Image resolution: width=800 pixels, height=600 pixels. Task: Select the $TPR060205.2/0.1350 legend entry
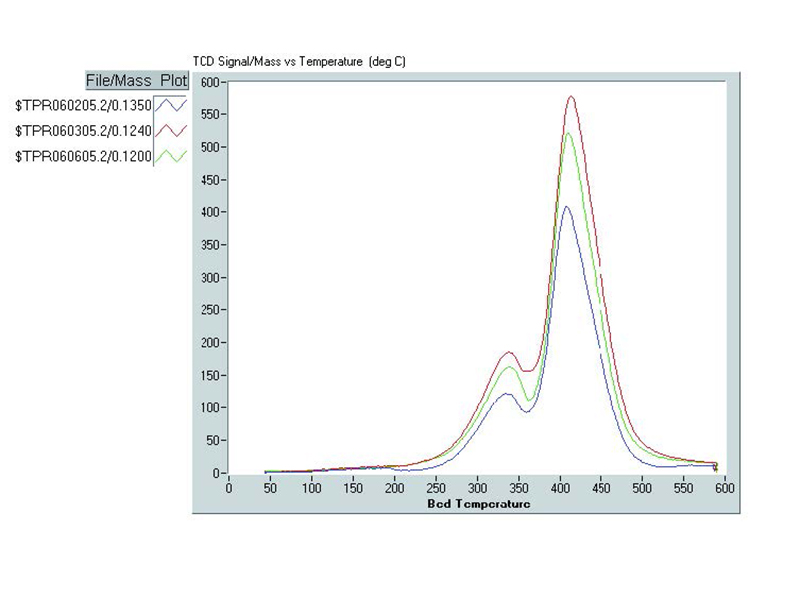83,104
